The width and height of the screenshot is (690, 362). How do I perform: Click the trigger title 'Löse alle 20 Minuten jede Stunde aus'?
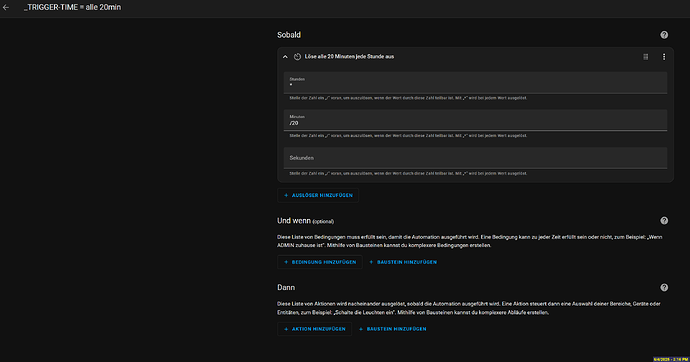coord(349,57)
